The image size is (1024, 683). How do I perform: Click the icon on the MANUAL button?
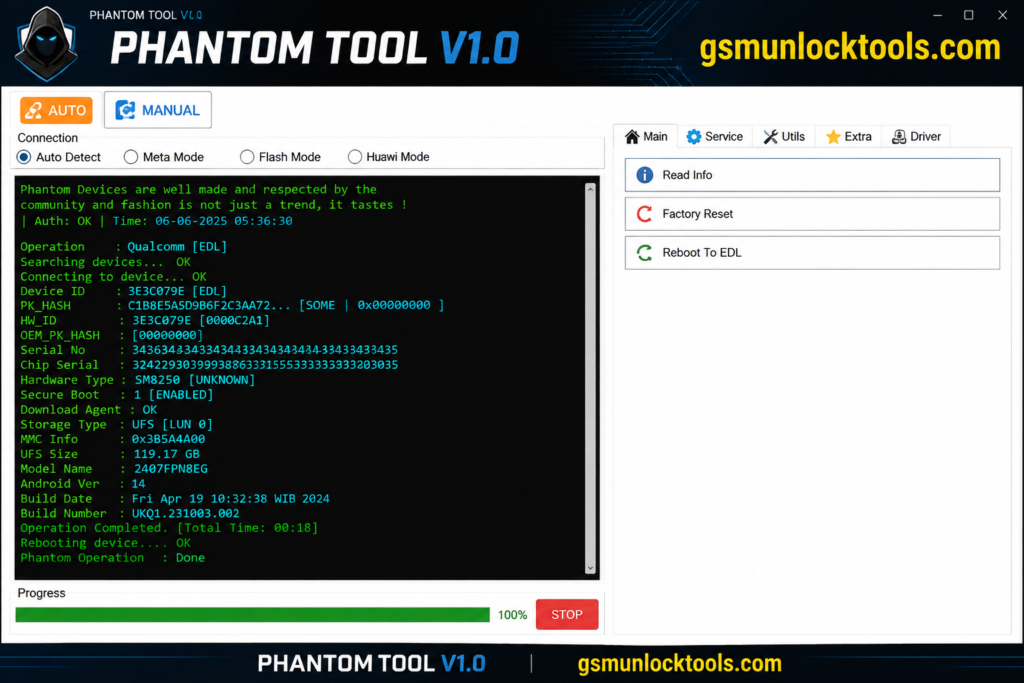[125, 110]
